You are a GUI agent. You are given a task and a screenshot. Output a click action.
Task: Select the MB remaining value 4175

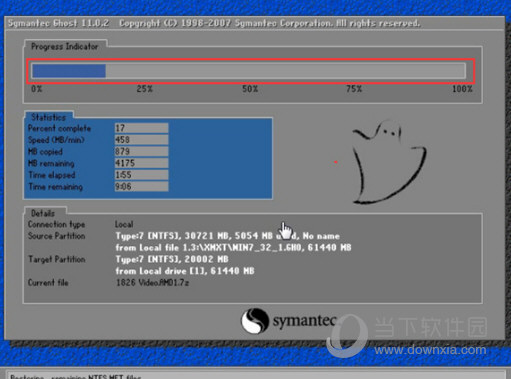click(141, 163)
